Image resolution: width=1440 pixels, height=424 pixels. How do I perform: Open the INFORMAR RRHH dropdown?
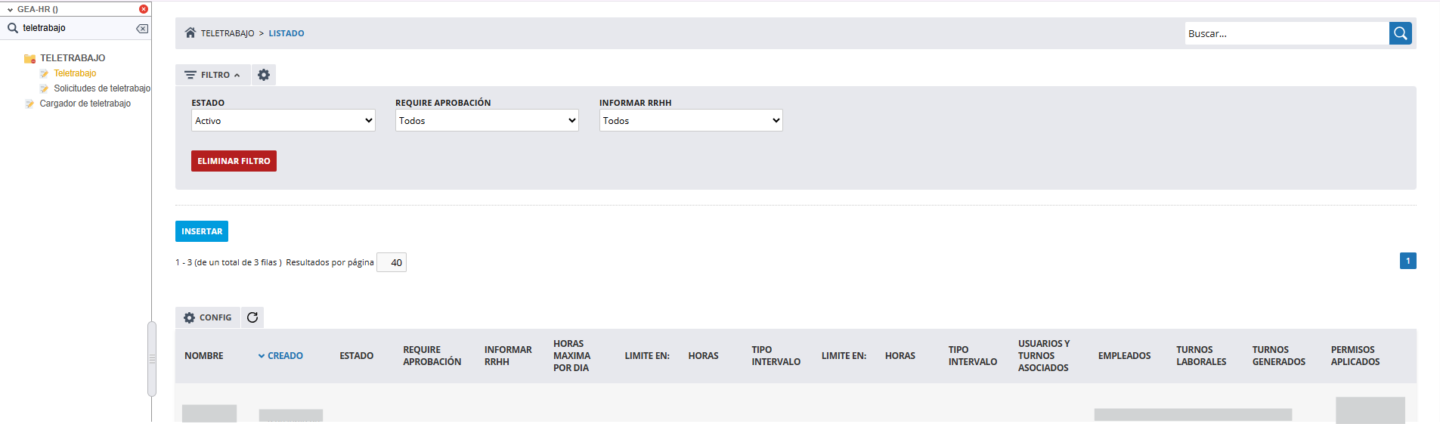[690, 121]
